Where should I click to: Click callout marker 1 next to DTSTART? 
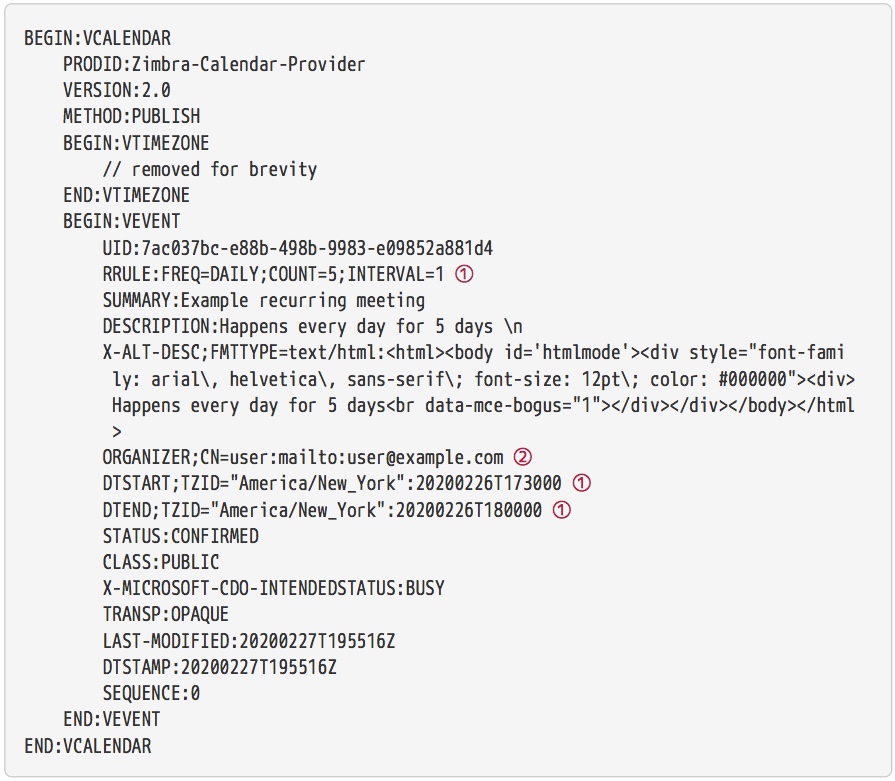pyautogui.click(x=582, y=484)
